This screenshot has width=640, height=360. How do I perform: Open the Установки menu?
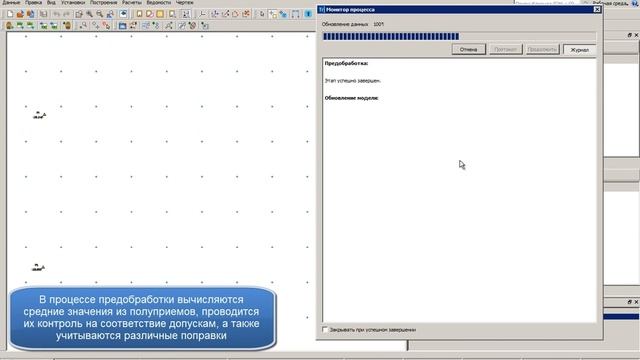[x=73, y=2]
